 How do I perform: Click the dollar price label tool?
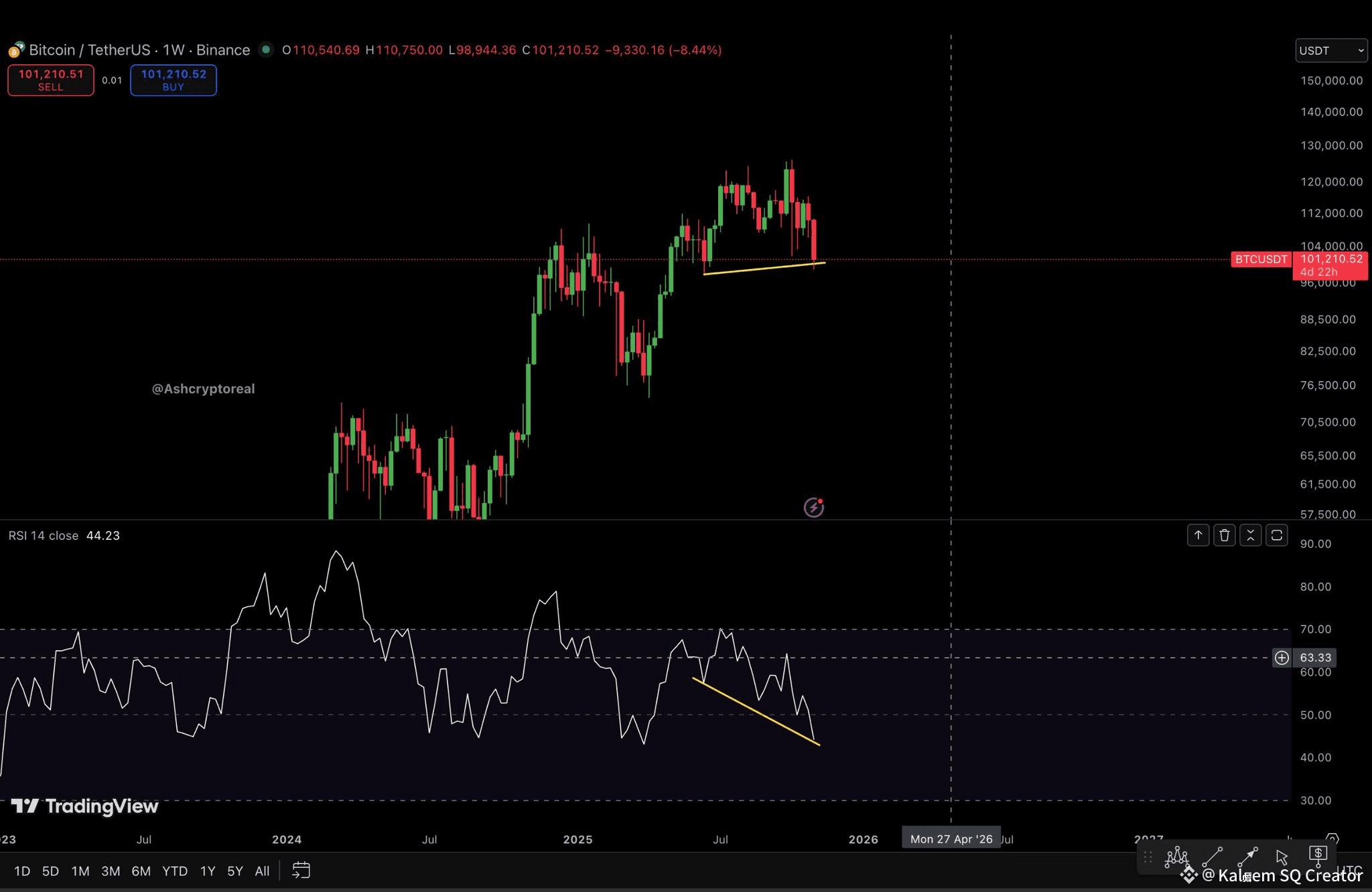click(x=1318, y=855)
